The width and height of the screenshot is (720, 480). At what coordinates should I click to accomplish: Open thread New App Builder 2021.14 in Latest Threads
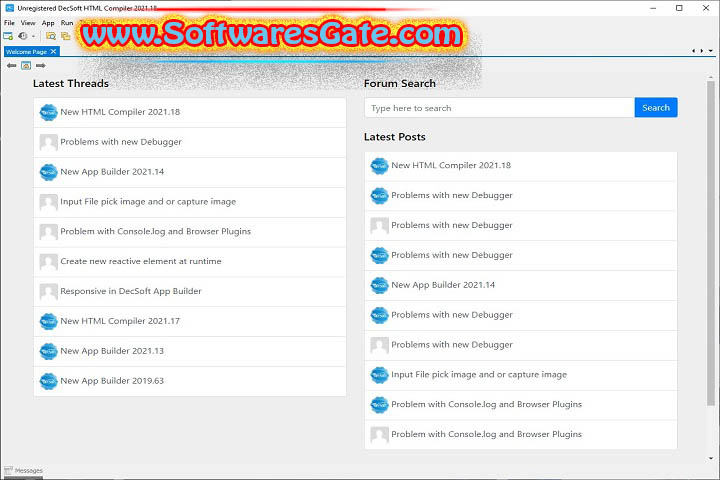[190, 172]
